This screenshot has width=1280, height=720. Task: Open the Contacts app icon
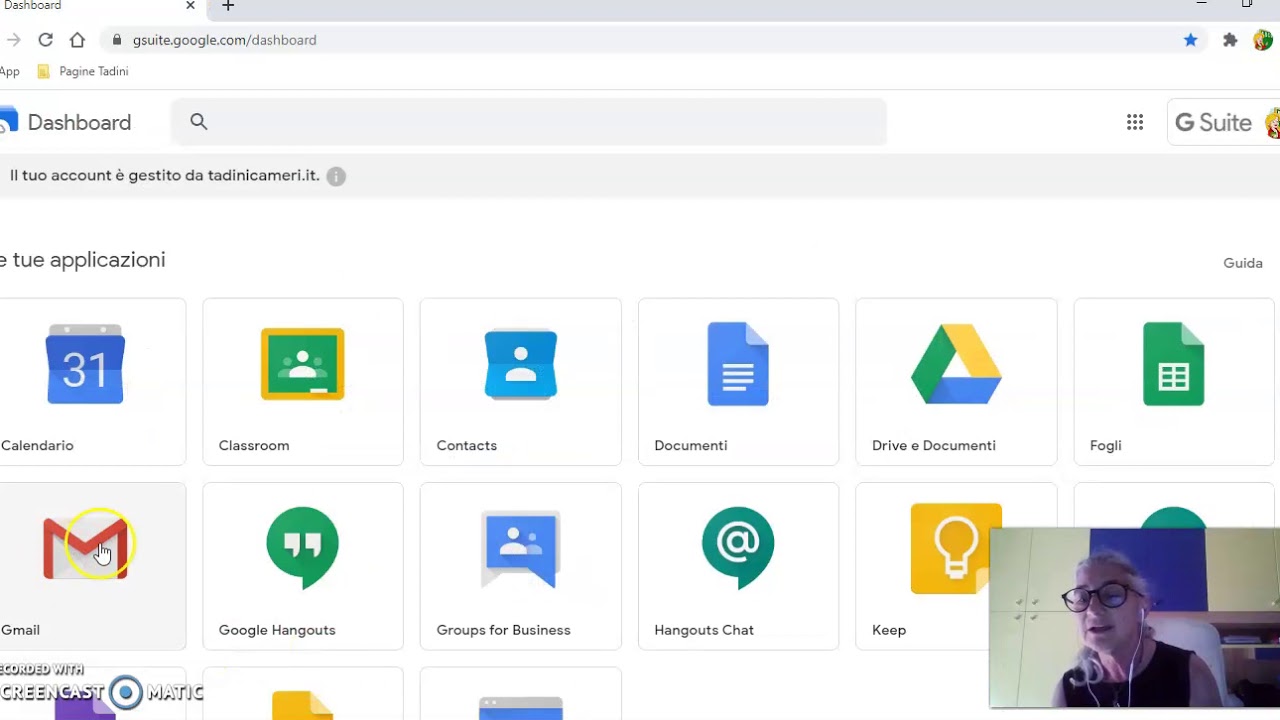point(520,364)
